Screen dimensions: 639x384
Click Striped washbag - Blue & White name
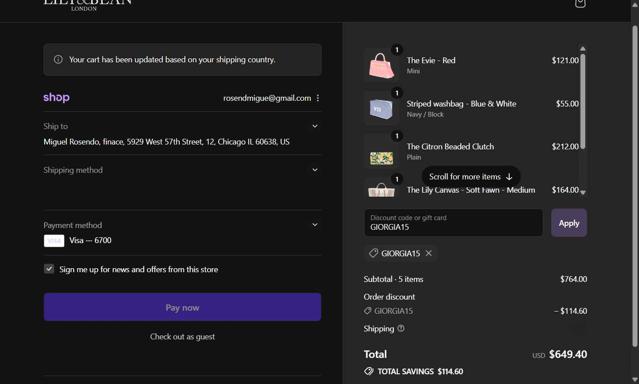point(461,104)
